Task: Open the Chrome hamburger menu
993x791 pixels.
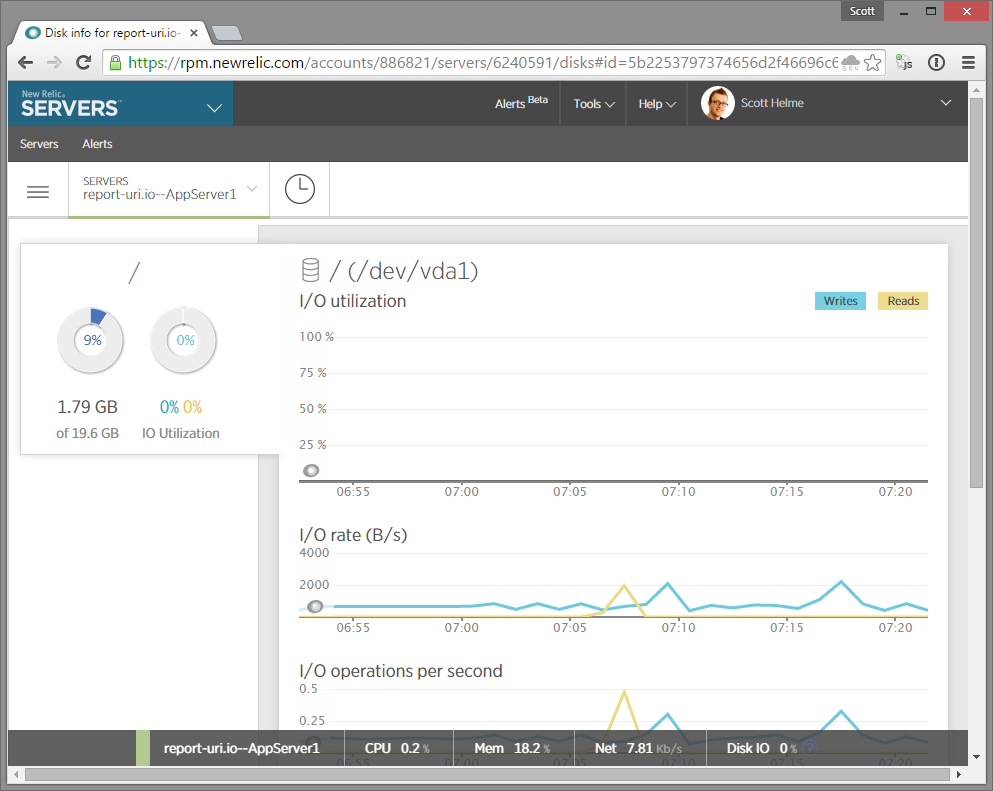Action: tap(968, 63)
